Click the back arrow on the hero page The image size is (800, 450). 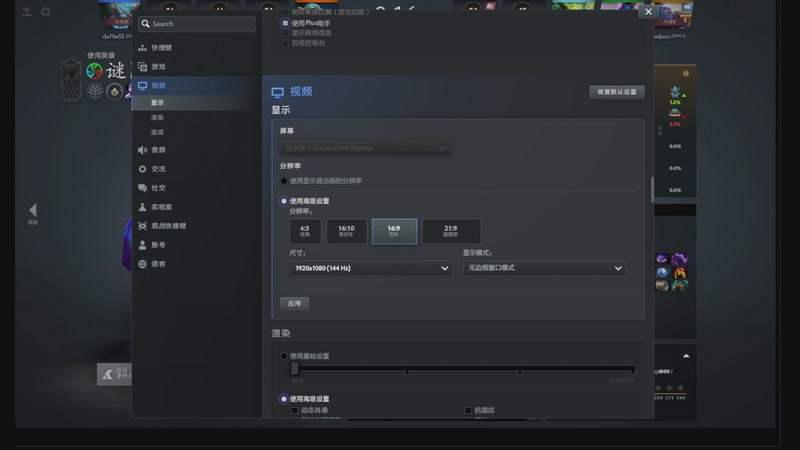click(33, 210)
